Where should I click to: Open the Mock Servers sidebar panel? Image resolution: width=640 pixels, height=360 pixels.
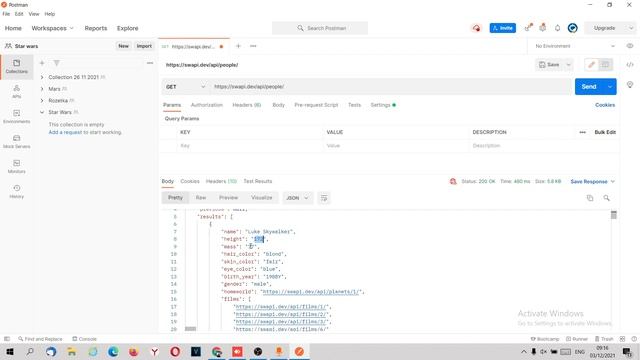tap(16, 141)
